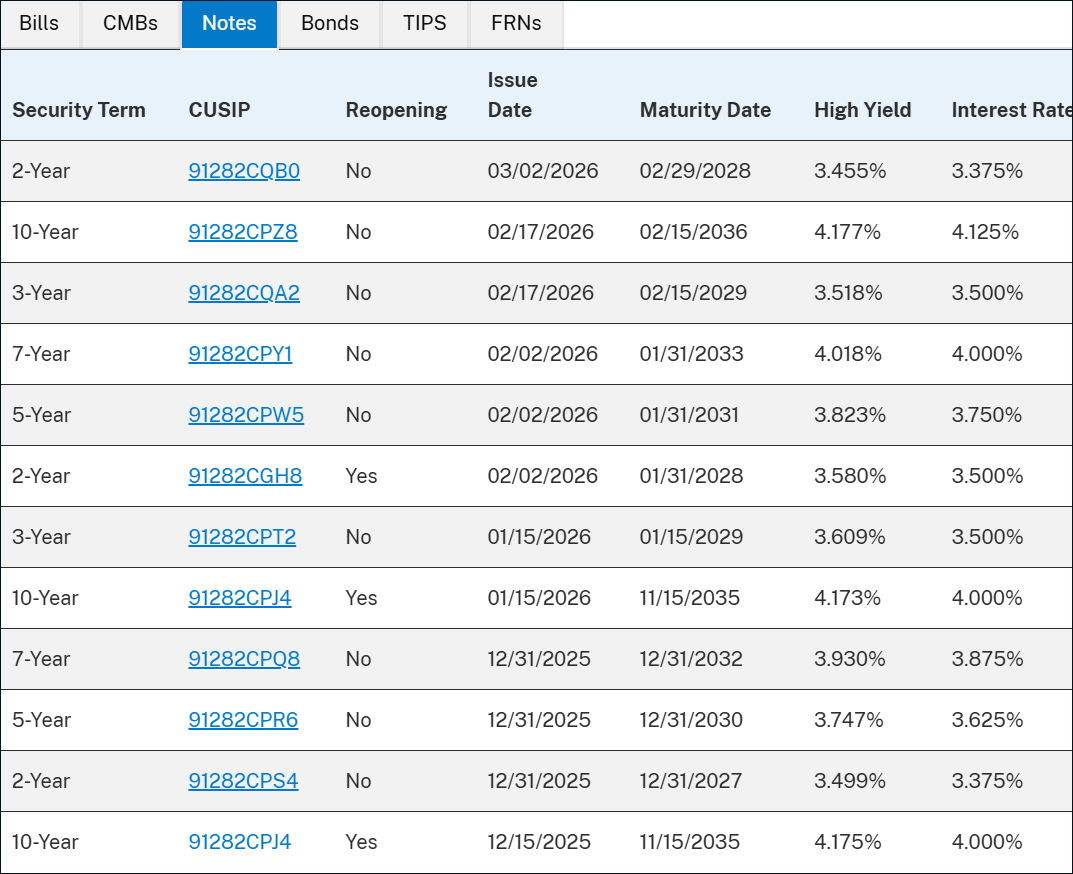Switch to the FRNs tab

pyautogui.click(x=516, y=23)
